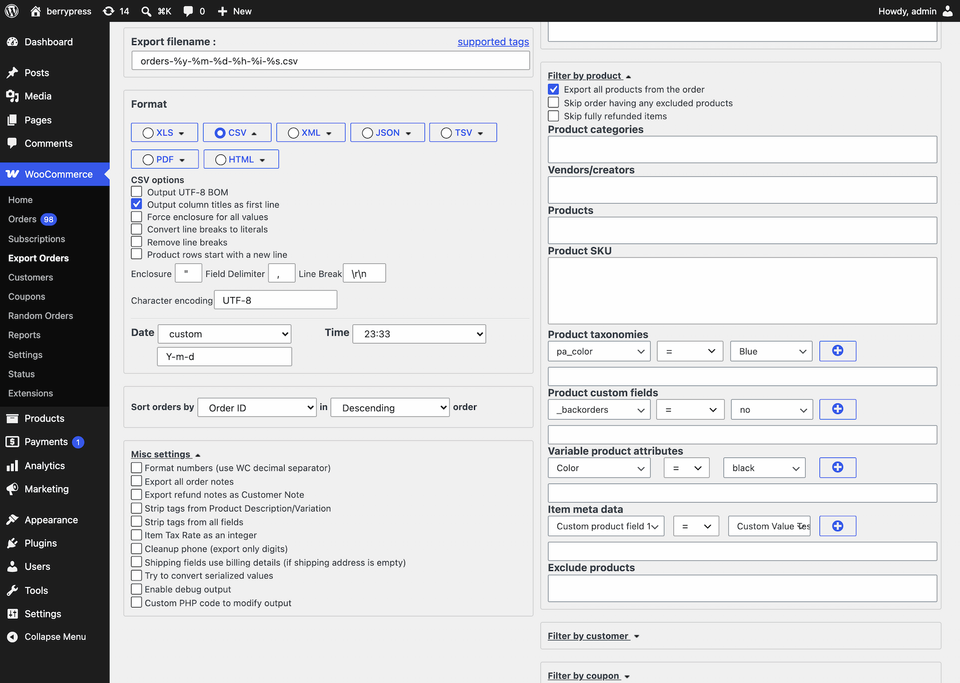Add Product custom fields filter with plus button

pyautogui.click(x=838, y=409)
